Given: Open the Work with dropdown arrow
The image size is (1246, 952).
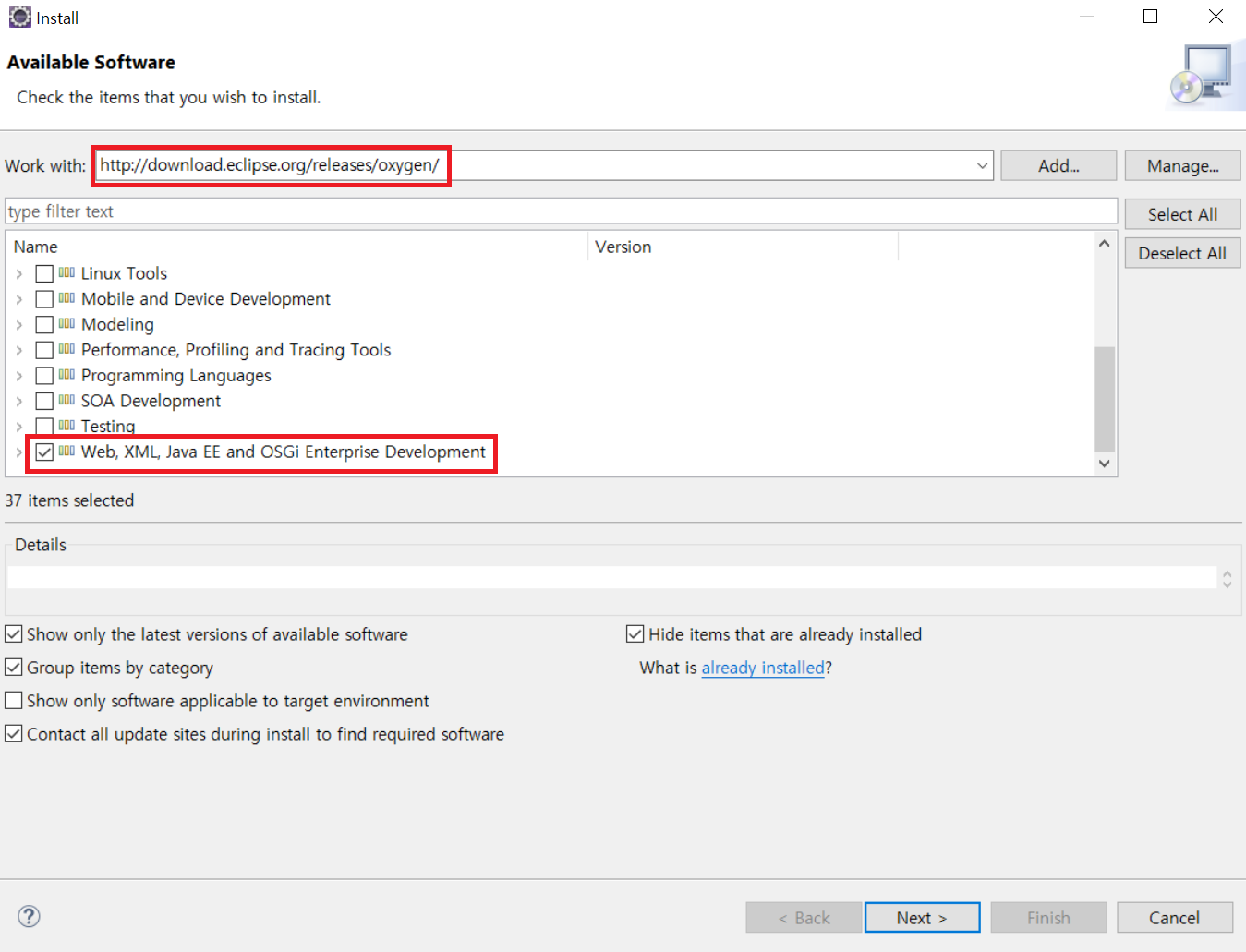Looking at the screenshot, I should coord(982,166).
